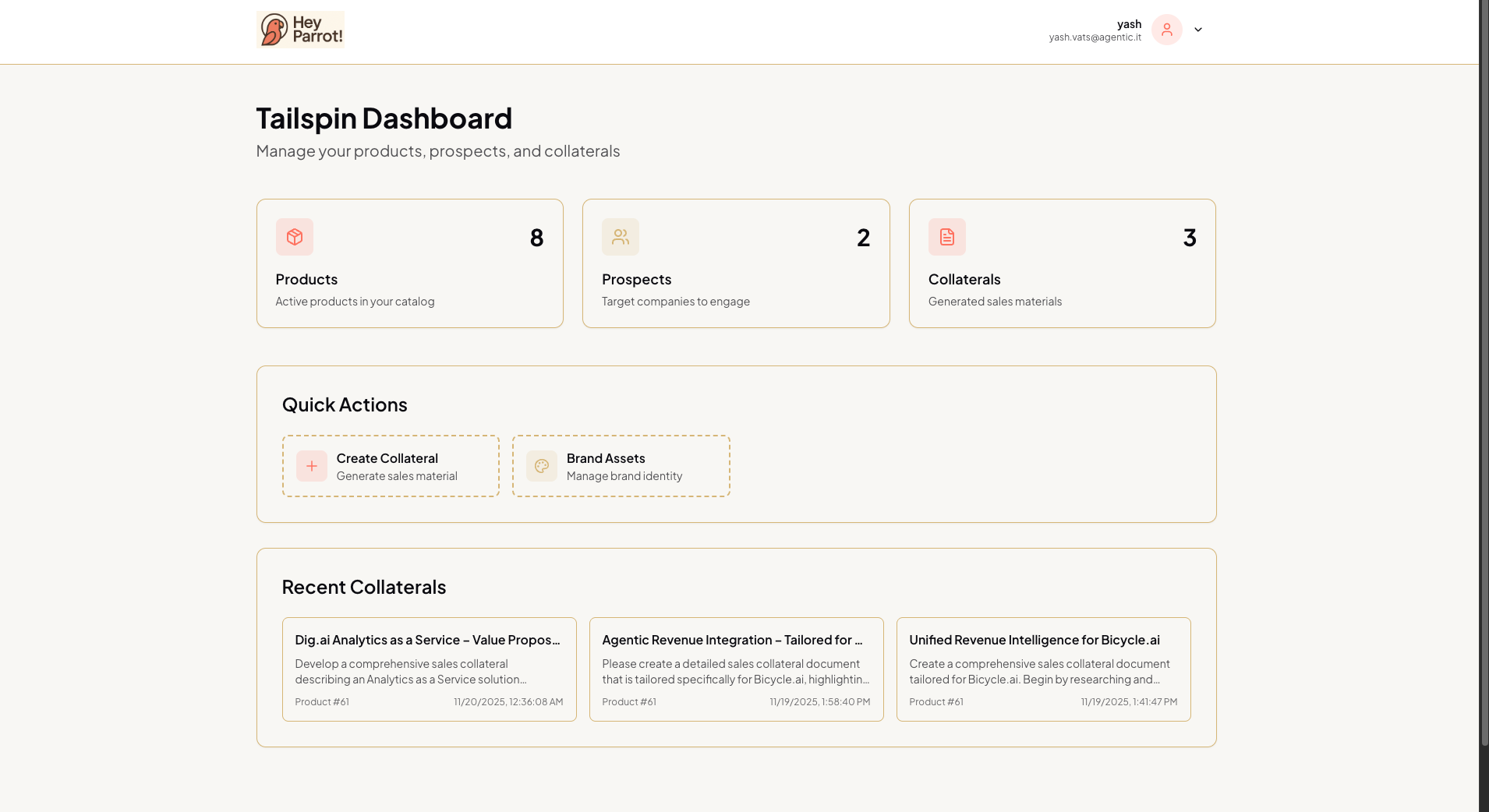Click the user avatar icon
Viewport: 1489px width, 812px height.
pos(1166,30)
